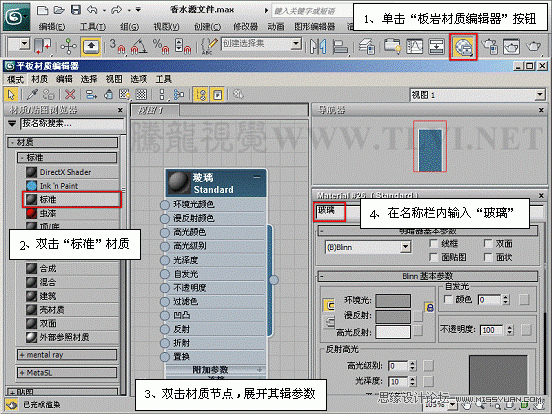Image resolution: width=552 pixels, height=414 pixels.
Task: Click the Select and Move tool icon
Action: point(69,46)
